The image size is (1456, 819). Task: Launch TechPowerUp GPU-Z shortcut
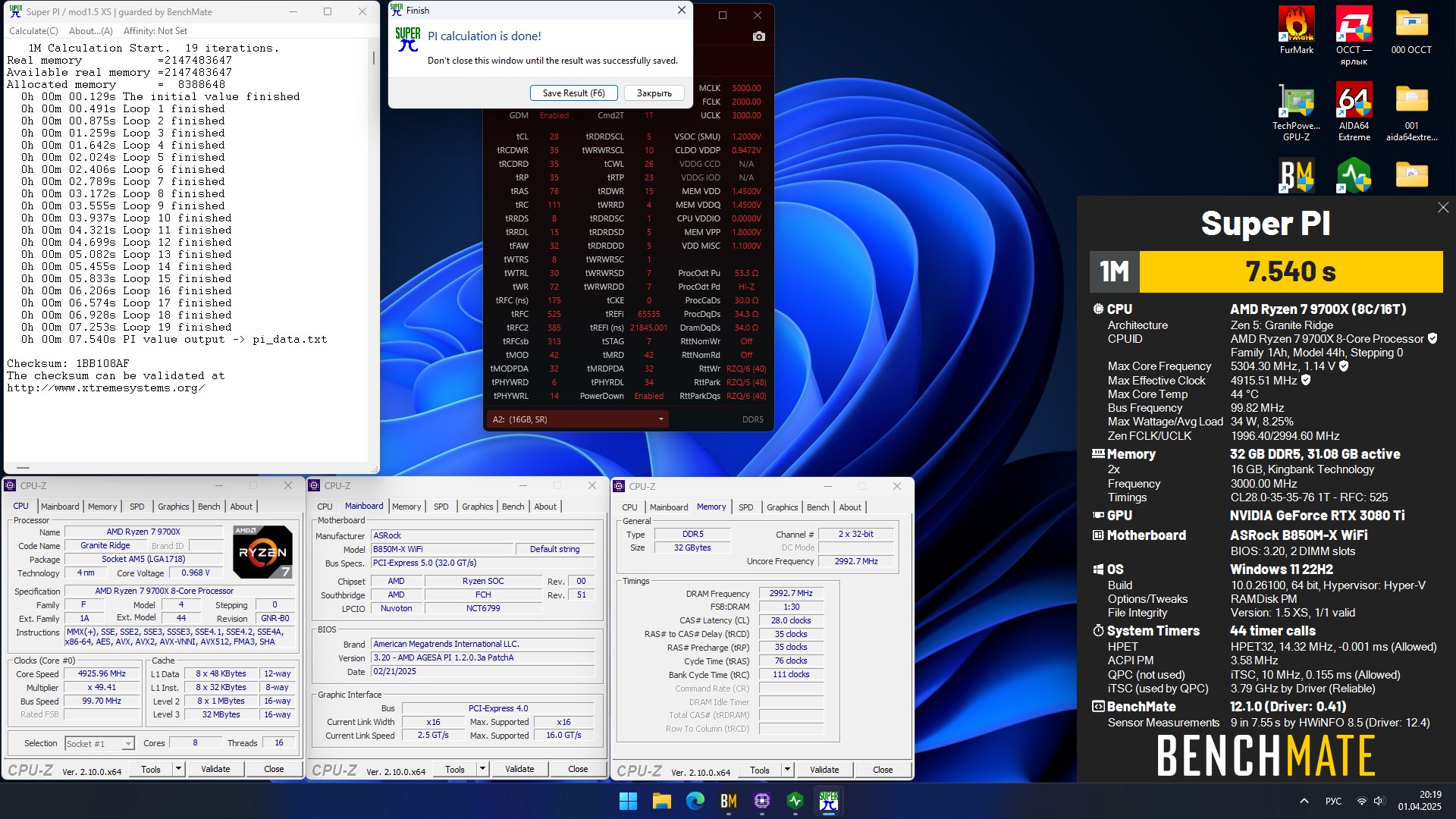tap(1296, 111)
